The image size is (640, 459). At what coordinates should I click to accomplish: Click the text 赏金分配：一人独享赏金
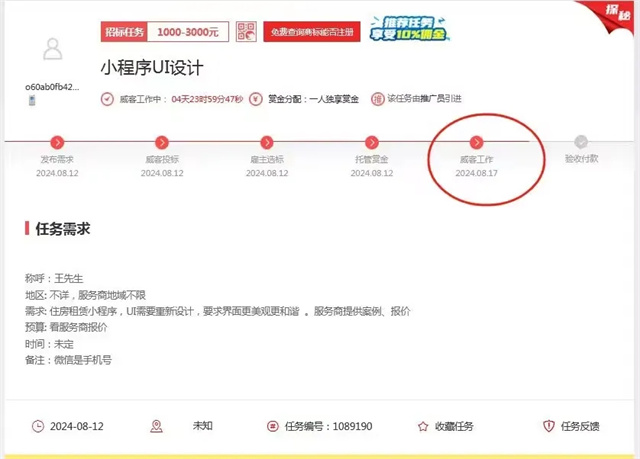313,99
